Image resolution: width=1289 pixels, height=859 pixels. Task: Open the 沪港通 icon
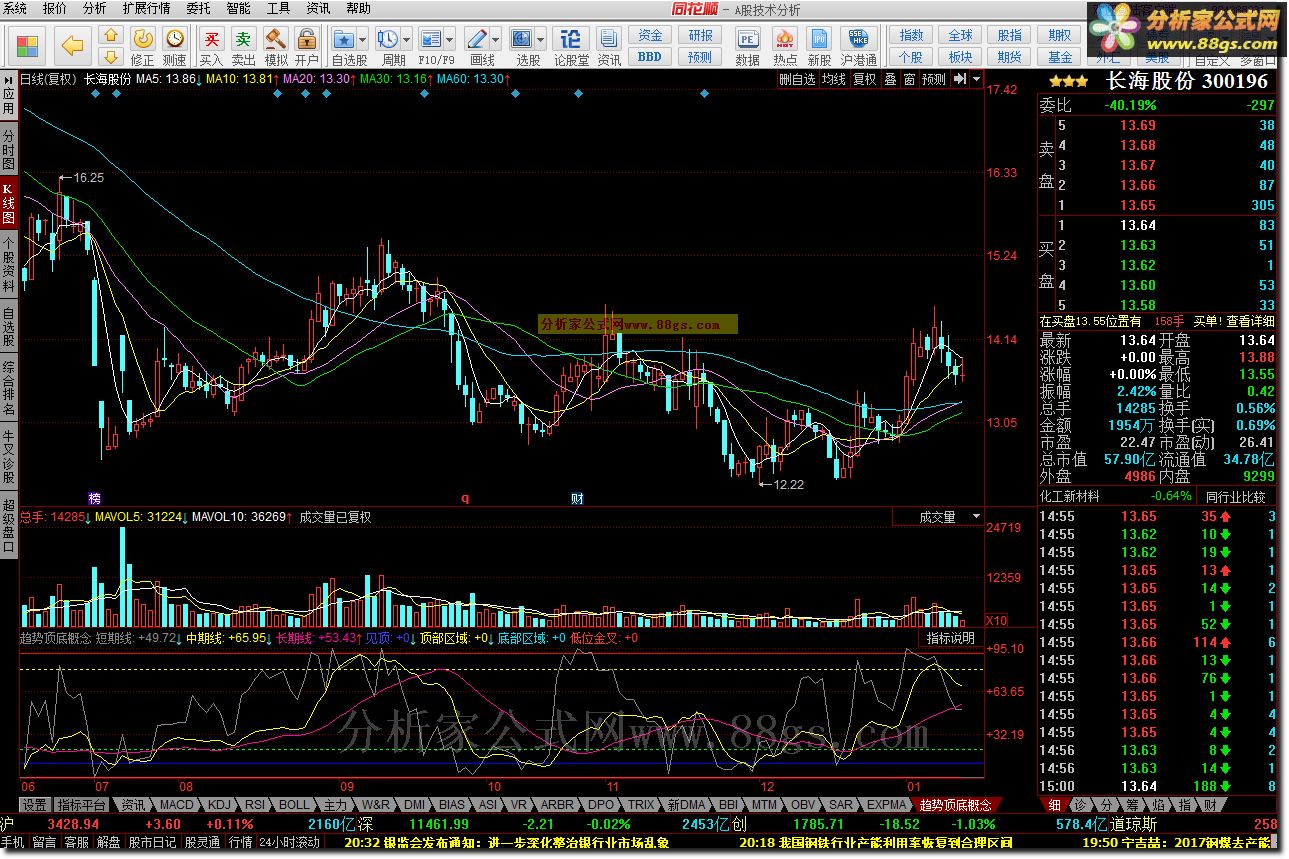[x=857, y=46]
